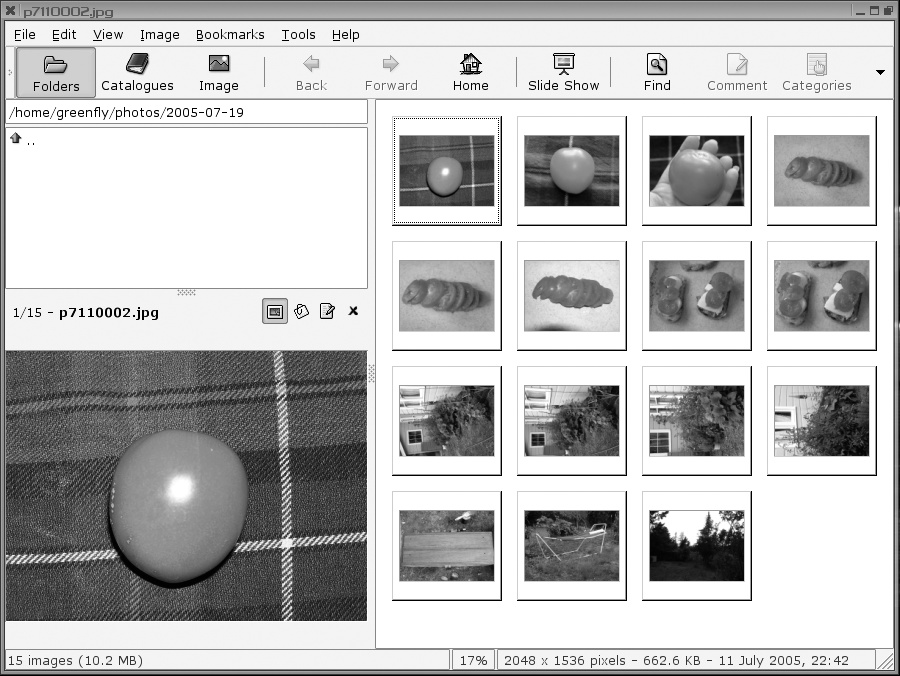Screen dimensions: 900x676
Task: Expand the toolbar overflow arrow on the right
Action: 881,71
